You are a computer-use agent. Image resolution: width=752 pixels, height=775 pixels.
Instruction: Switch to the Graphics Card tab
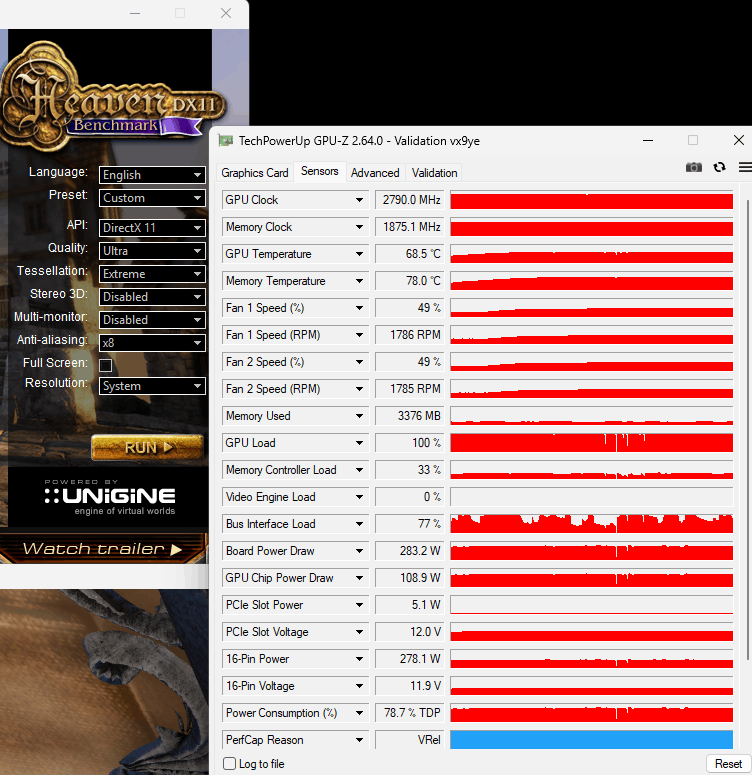255,173
